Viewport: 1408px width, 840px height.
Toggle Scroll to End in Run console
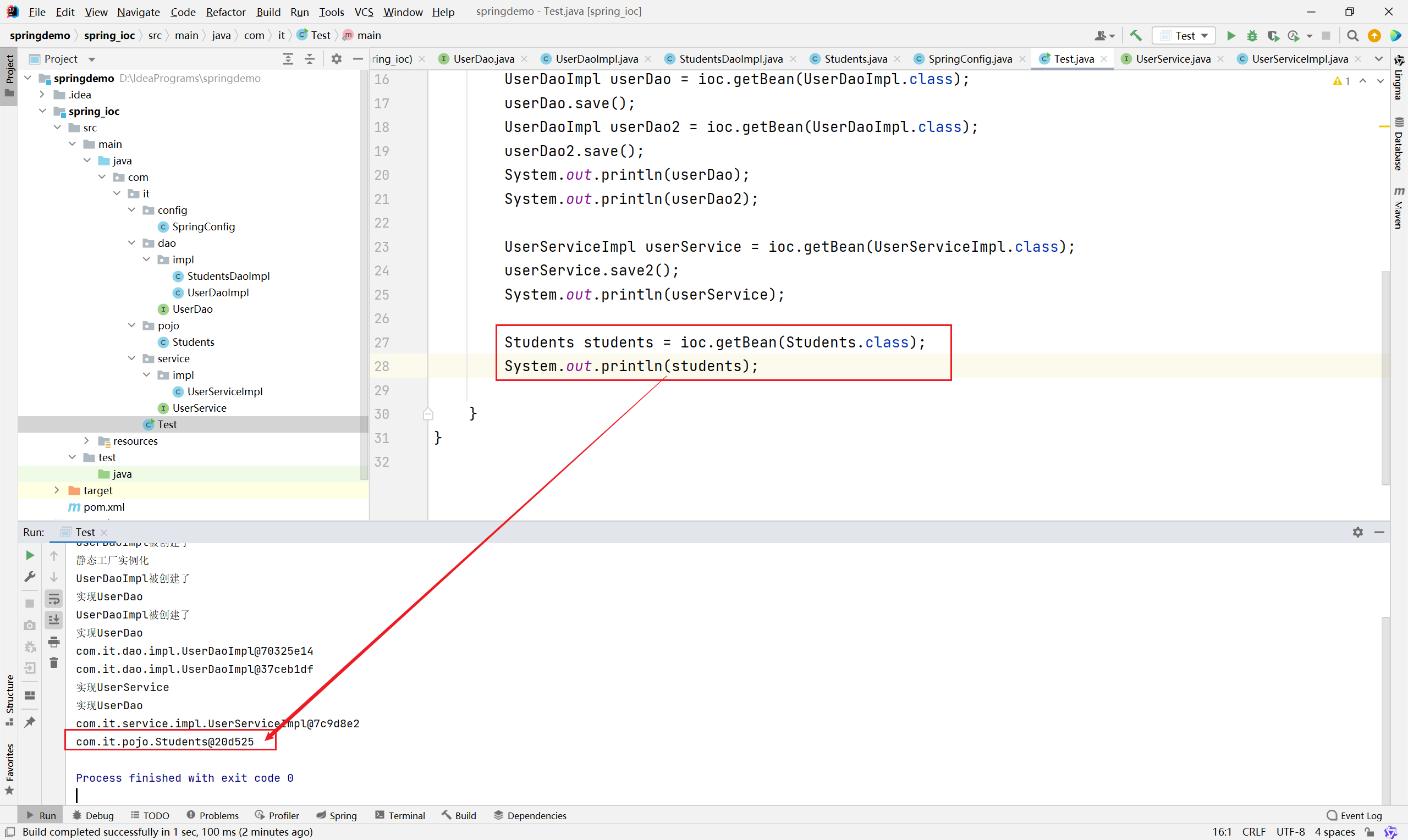[x=54, y=620]
